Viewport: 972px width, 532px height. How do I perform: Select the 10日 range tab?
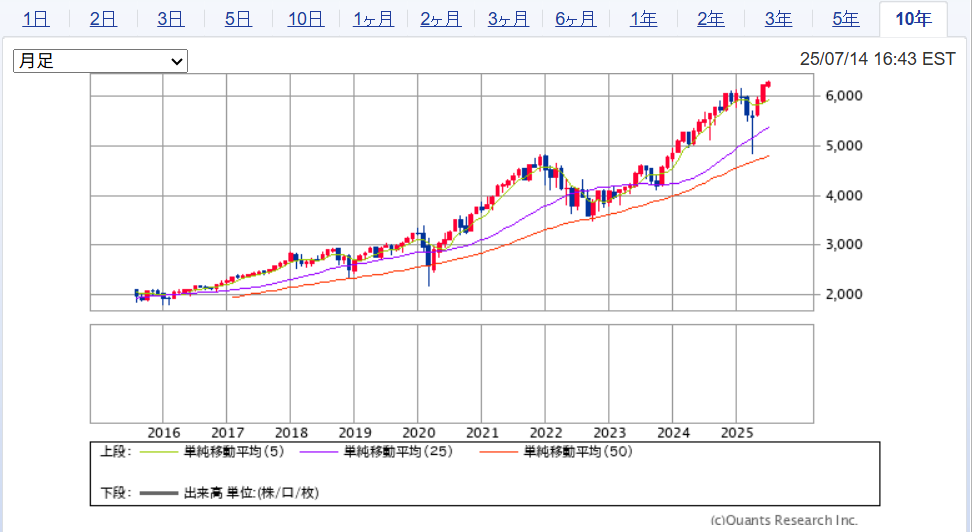click(305, 18)
